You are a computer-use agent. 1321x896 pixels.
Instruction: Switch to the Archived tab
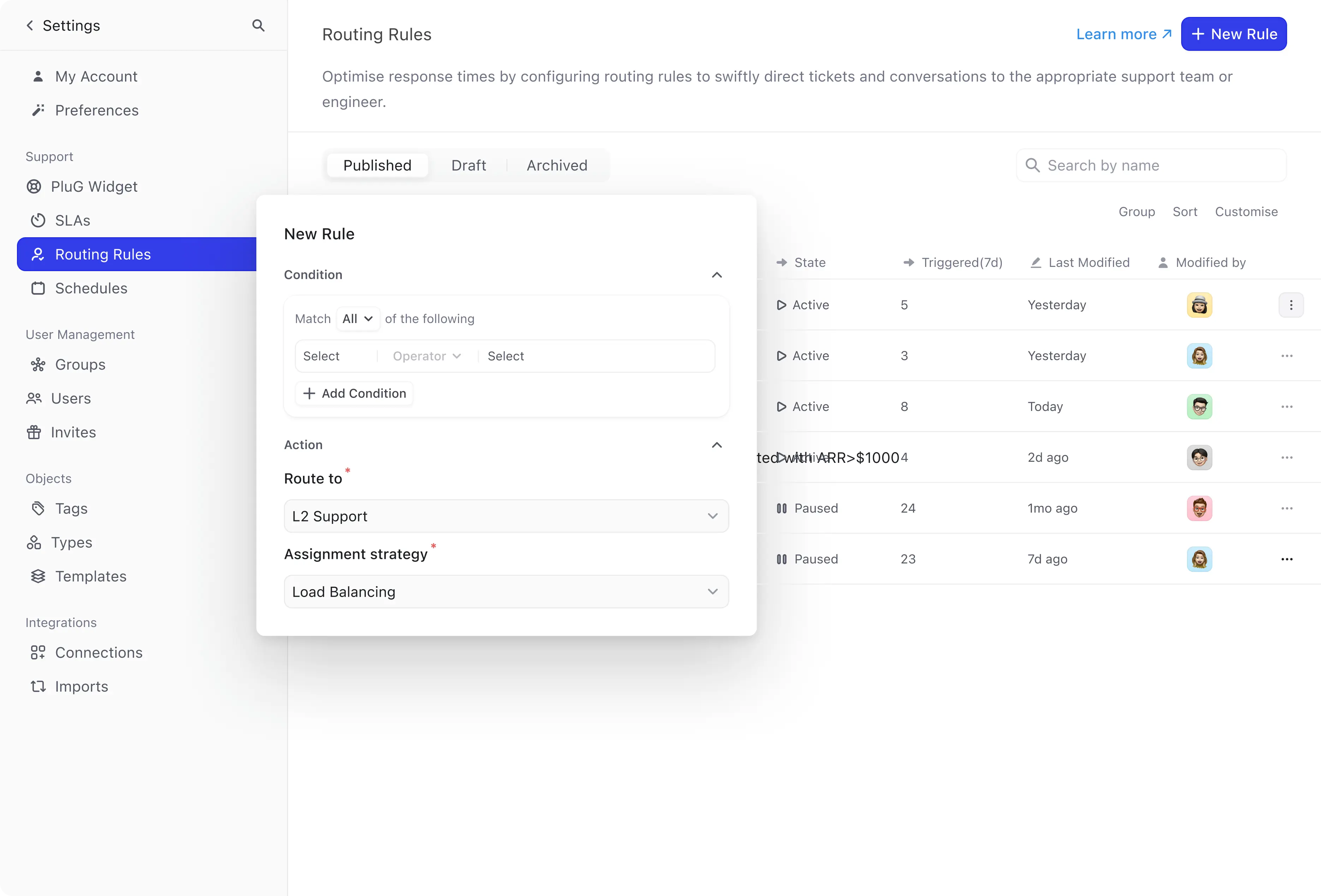(x=557, y=165)
